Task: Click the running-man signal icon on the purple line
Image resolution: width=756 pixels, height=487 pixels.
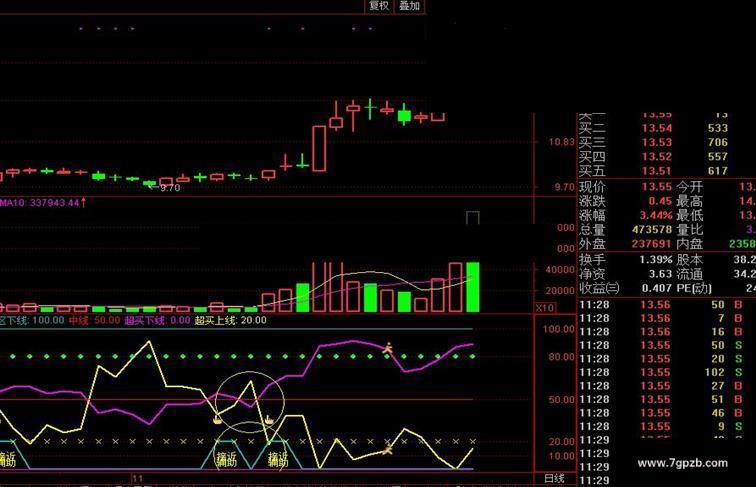Action: click(x=387, y=348)
